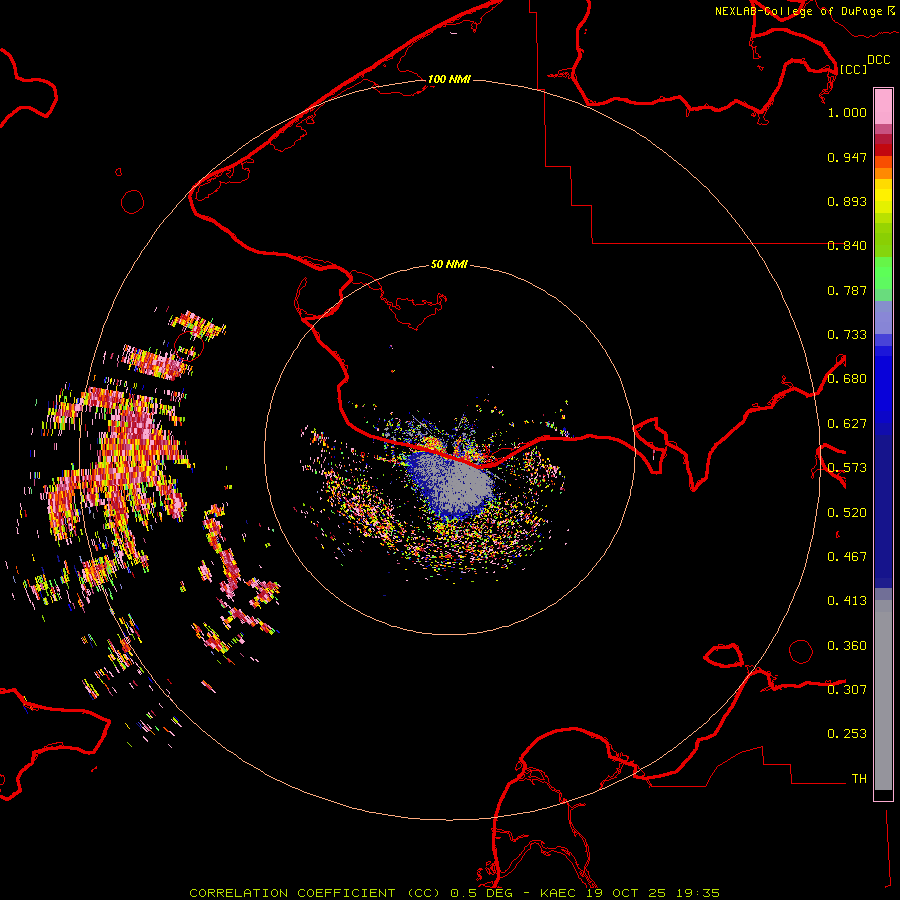Click the TH threshold label
This screenshot has width=900, height=900.
tap(859, 779)
